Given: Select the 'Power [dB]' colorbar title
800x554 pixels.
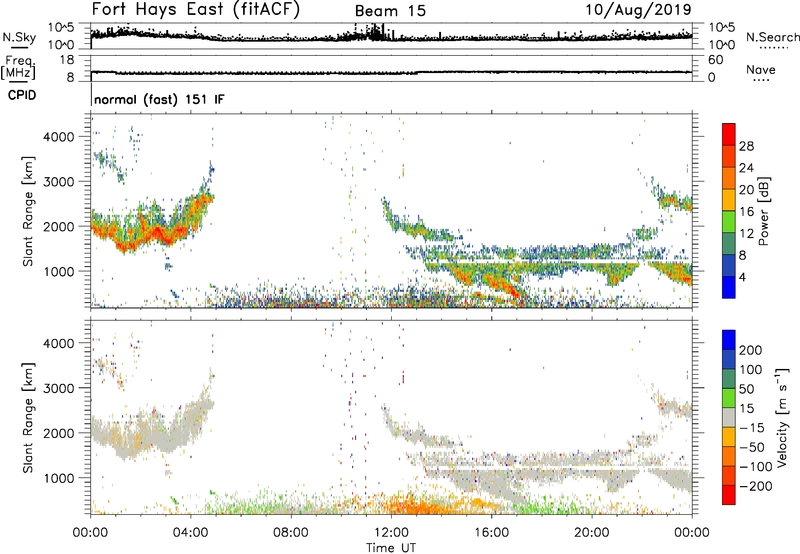Looking at the screenshot, I should 763,211.
